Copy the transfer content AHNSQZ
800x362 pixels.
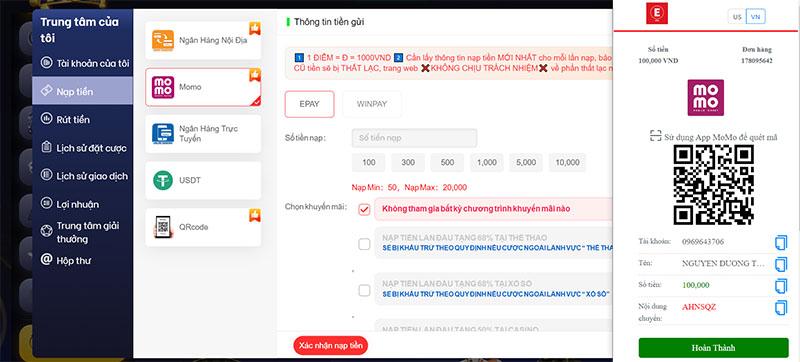click(x=781, y=307)
